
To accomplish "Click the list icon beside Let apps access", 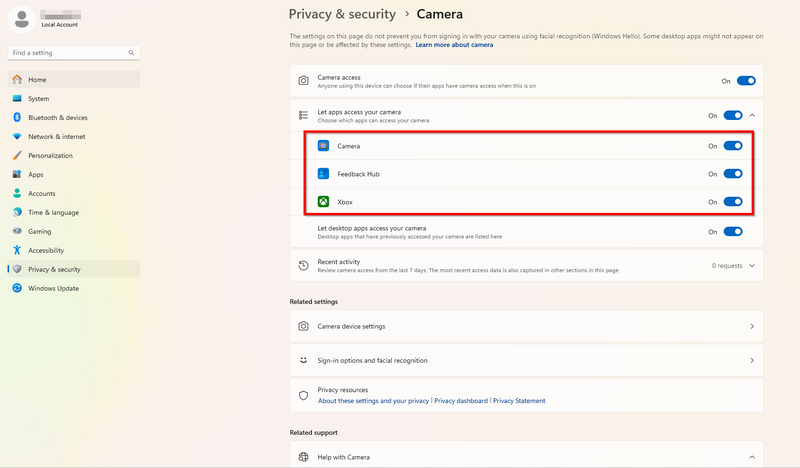I will (304, 115).
